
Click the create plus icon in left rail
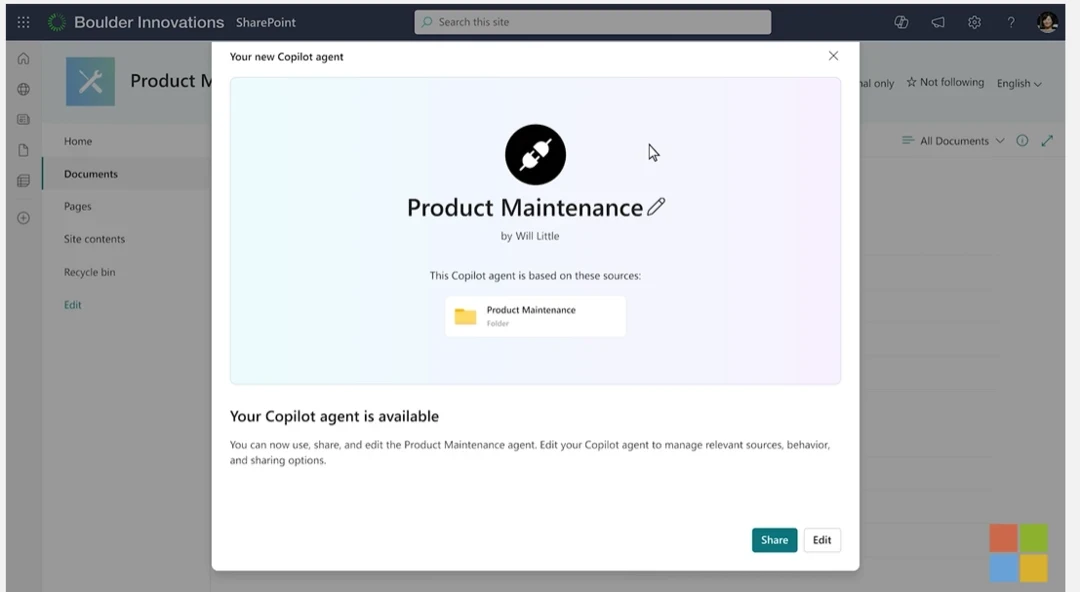23,218
